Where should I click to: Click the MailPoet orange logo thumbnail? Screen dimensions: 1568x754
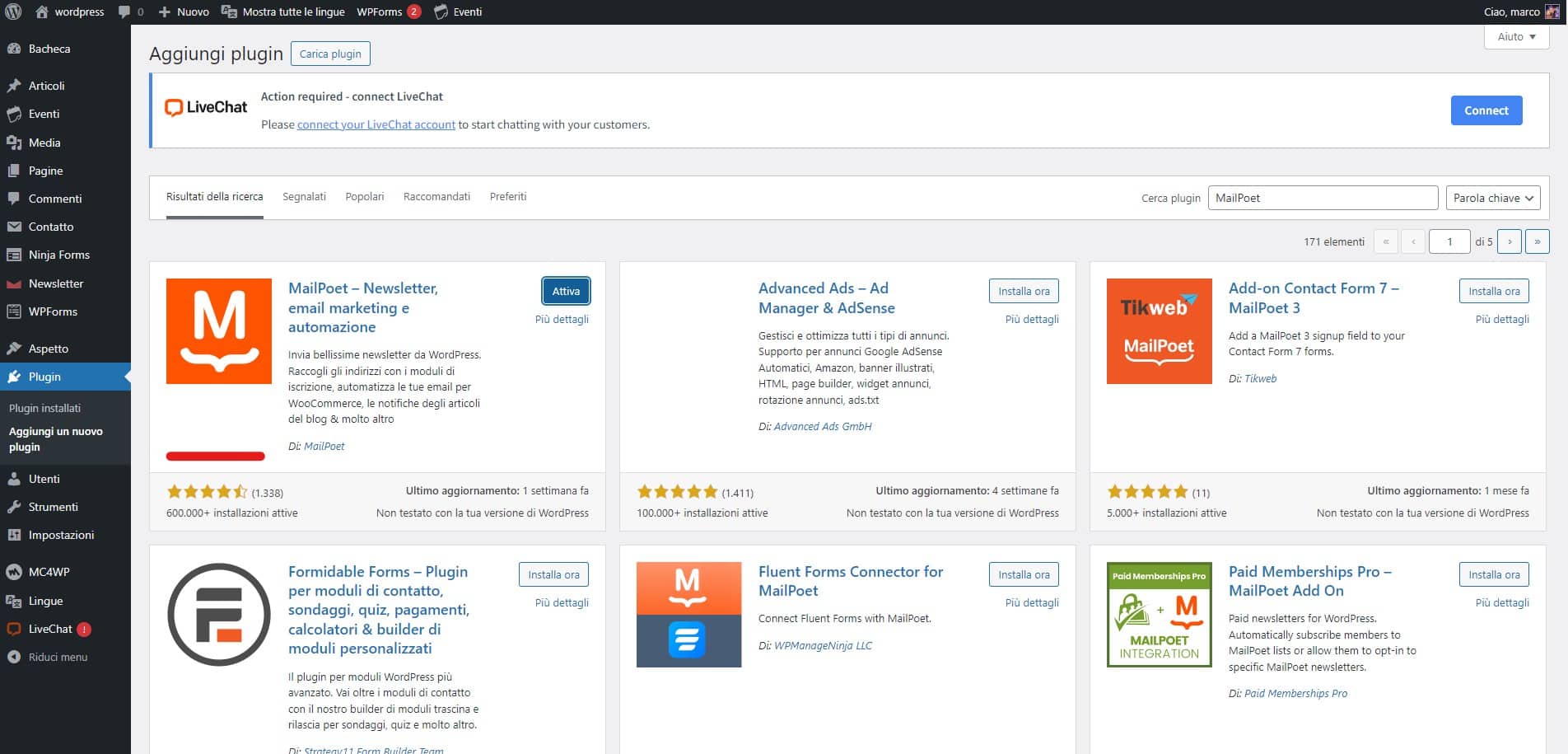point(219,331)
